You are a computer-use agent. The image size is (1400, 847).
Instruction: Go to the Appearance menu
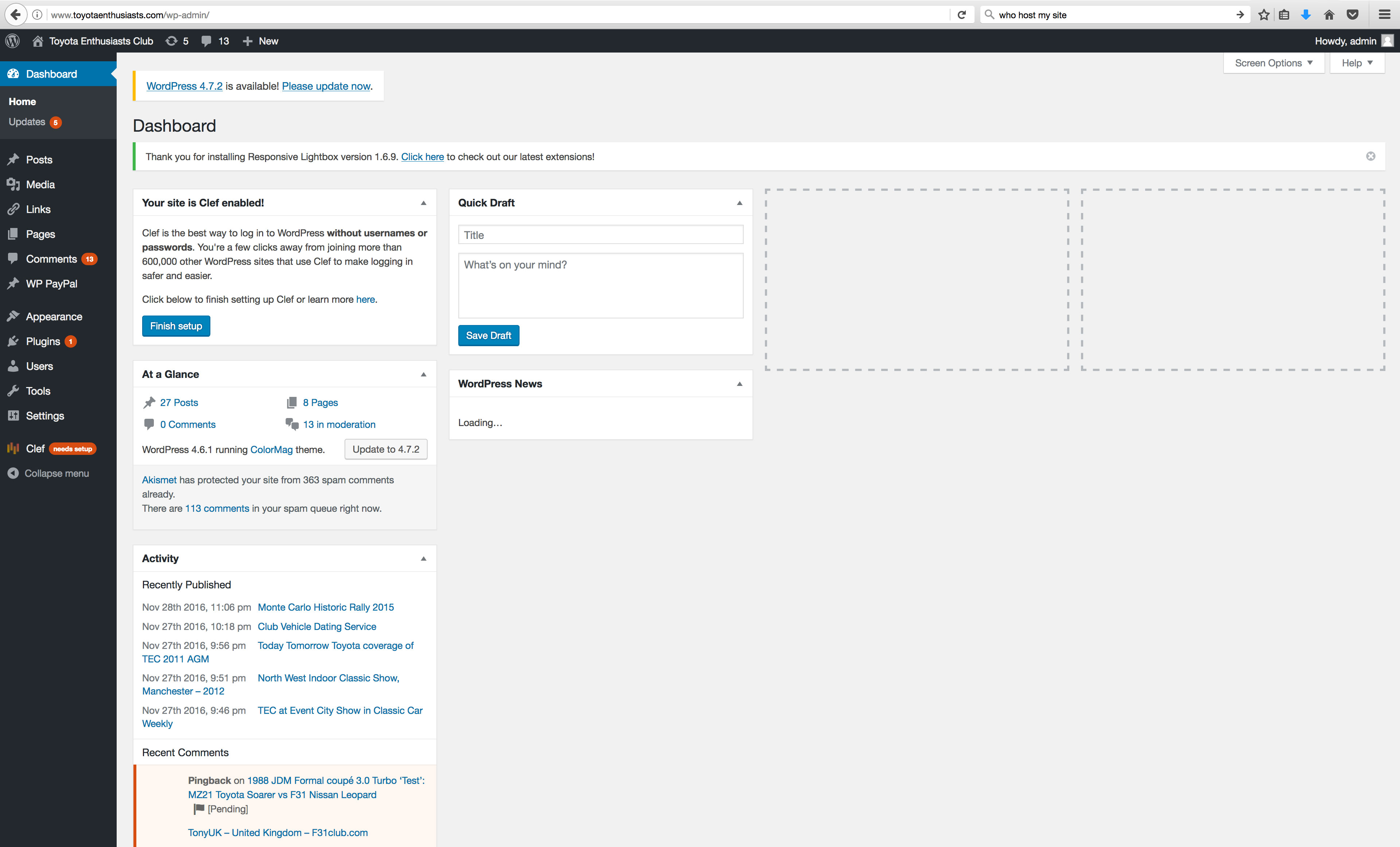click(x=54, y=317)
